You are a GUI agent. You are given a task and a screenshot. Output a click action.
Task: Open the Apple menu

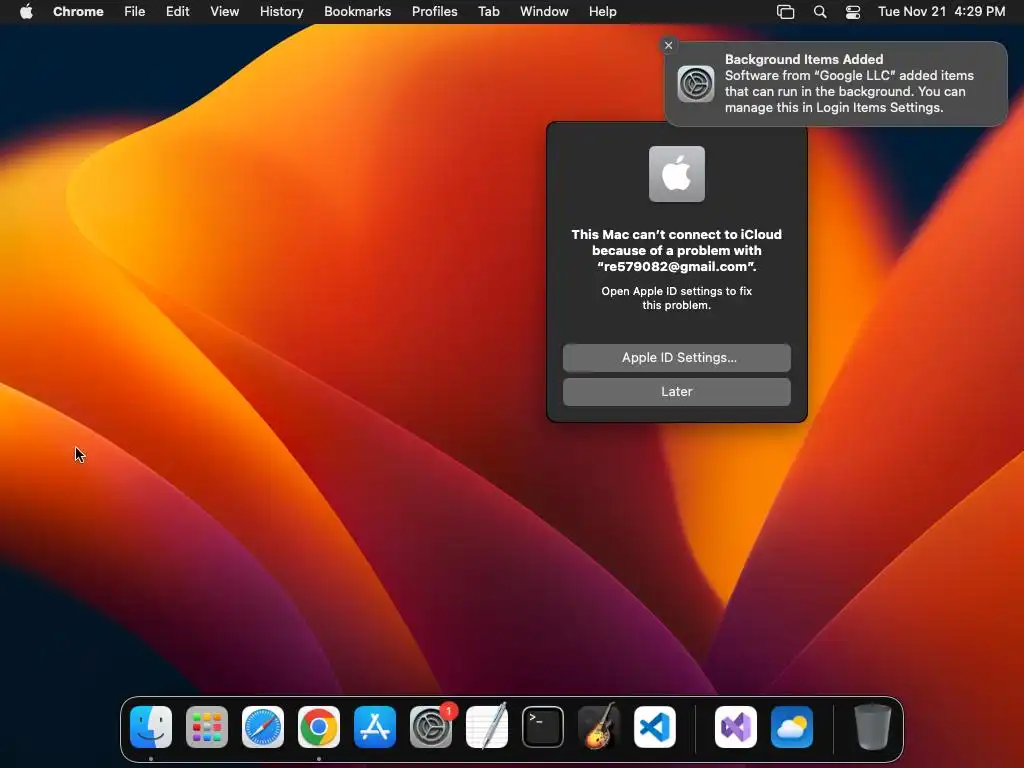pyautogui.click(x=26, y=11)
